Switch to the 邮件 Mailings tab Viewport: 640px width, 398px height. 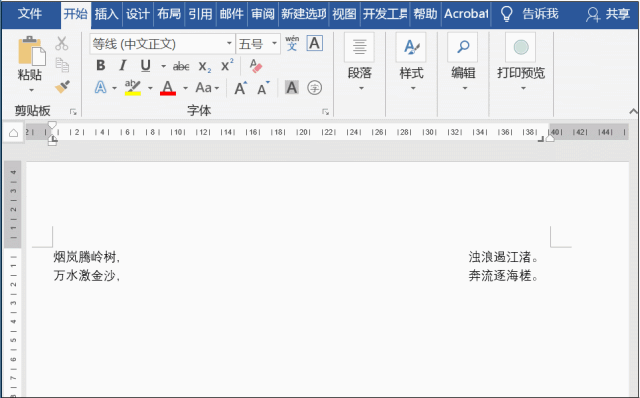click(x=231, y=14)
